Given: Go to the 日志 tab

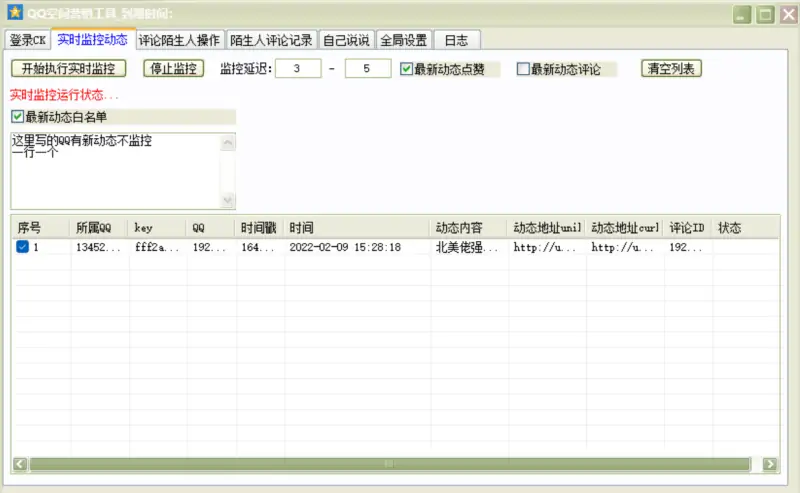Looking at the screenshot, I should (x=456, y=40).
